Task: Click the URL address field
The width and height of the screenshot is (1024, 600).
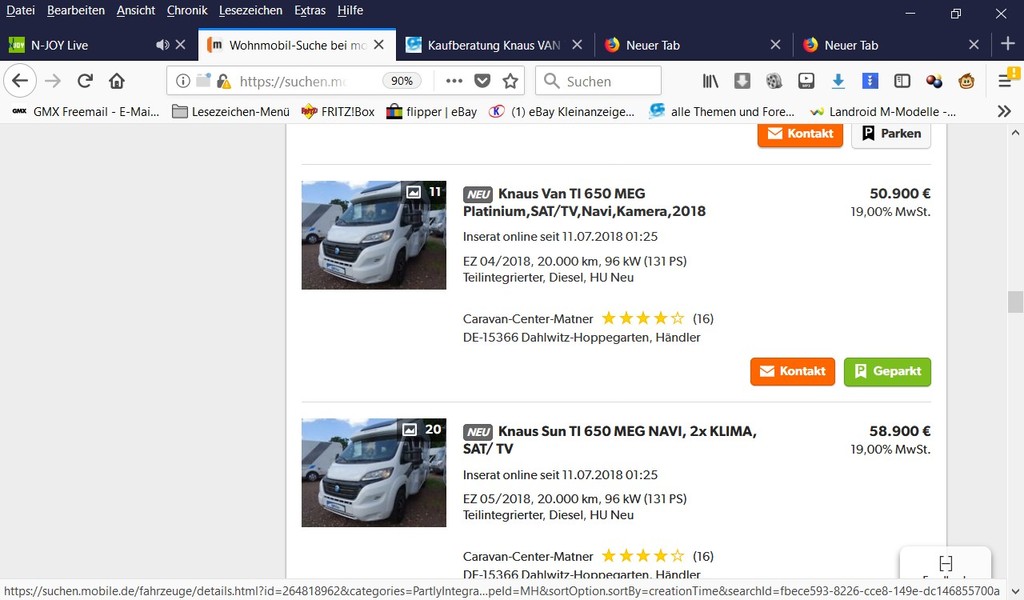Action: click(293, 81)
